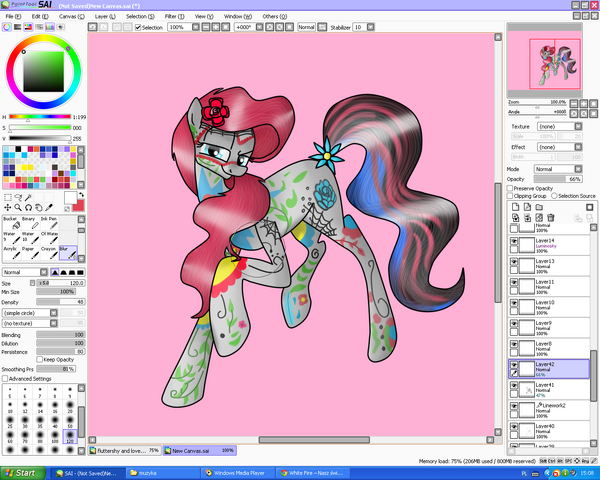Open the File menu
The width and height of the screenshot is (600, 480).
(13, 16)
